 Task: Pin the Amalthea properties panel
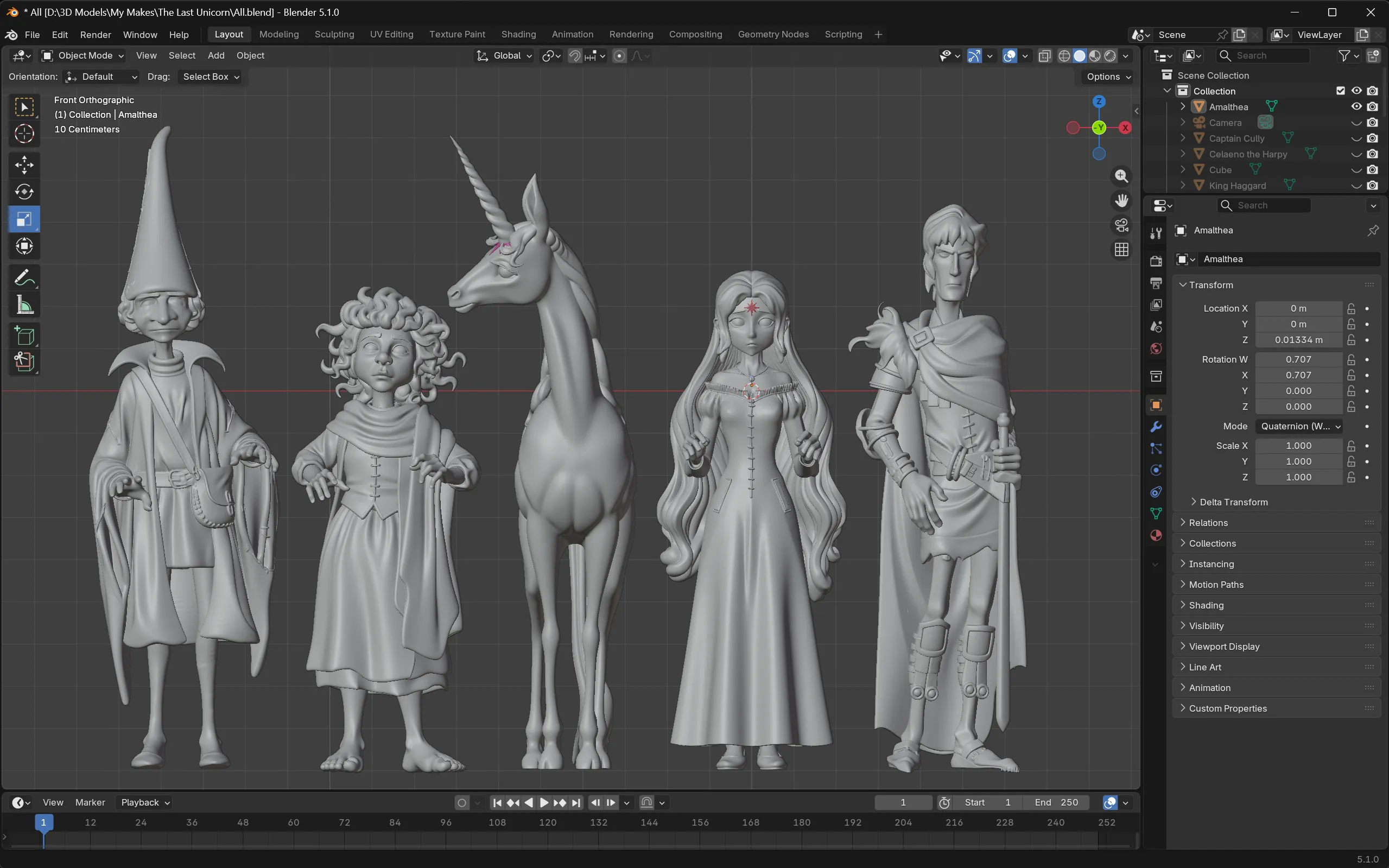point(1373,230)
